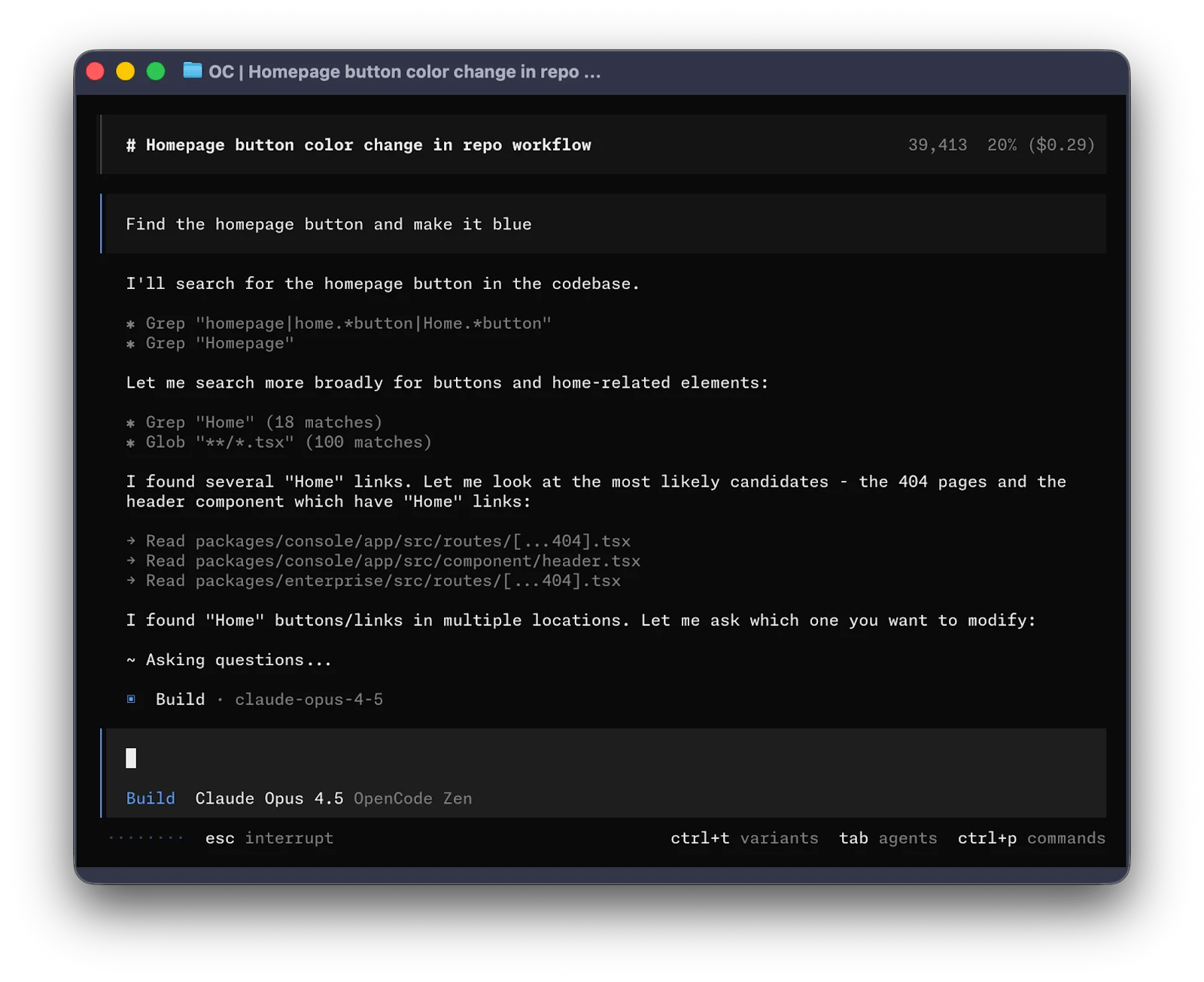Click the 'Let me search more broadly' message

click(x=448, y=383)
